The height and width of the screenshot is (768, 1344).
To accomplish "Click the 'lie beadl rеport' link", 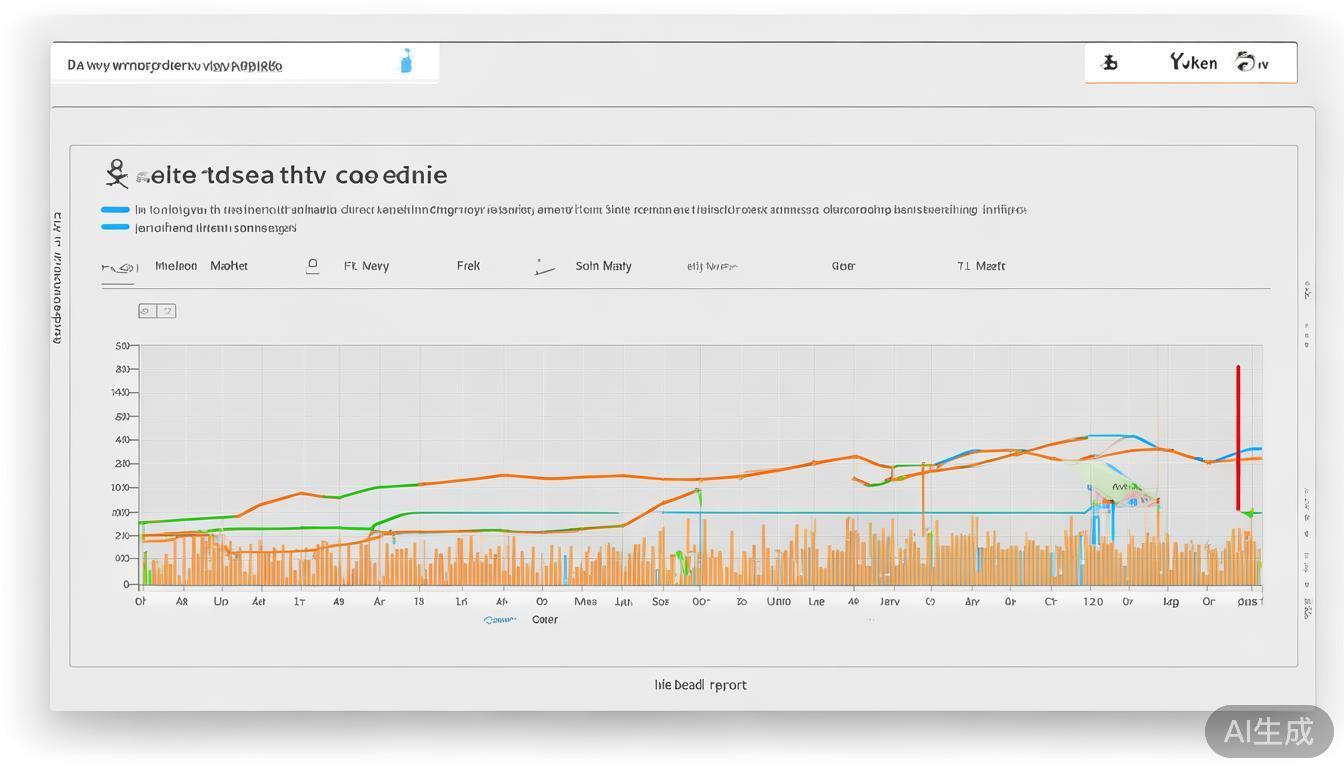I will 700,685.
